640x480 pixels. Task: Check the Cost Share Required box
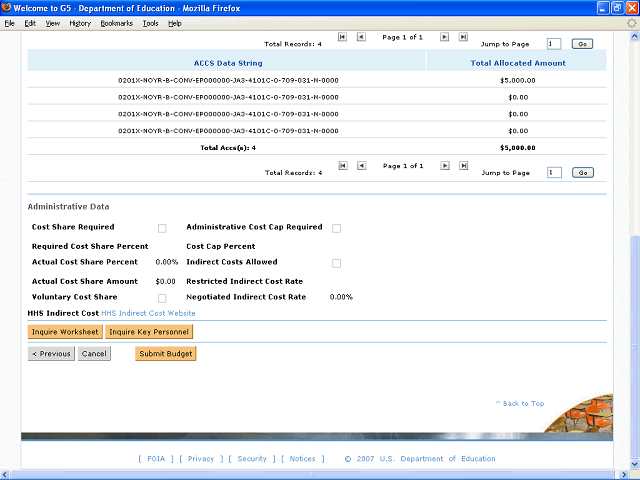[x=162, y=228]
